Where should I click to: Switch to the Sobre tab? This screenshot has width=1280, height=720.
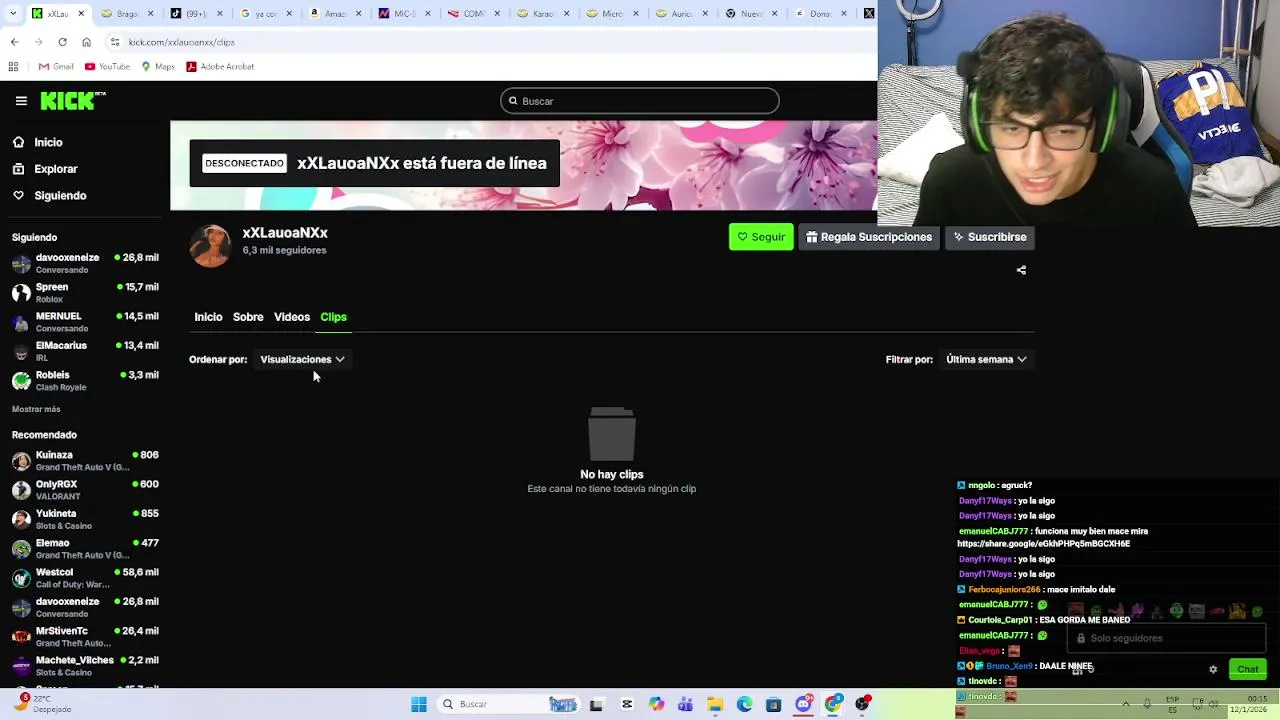pyautogui.click(x=248, y=317)
